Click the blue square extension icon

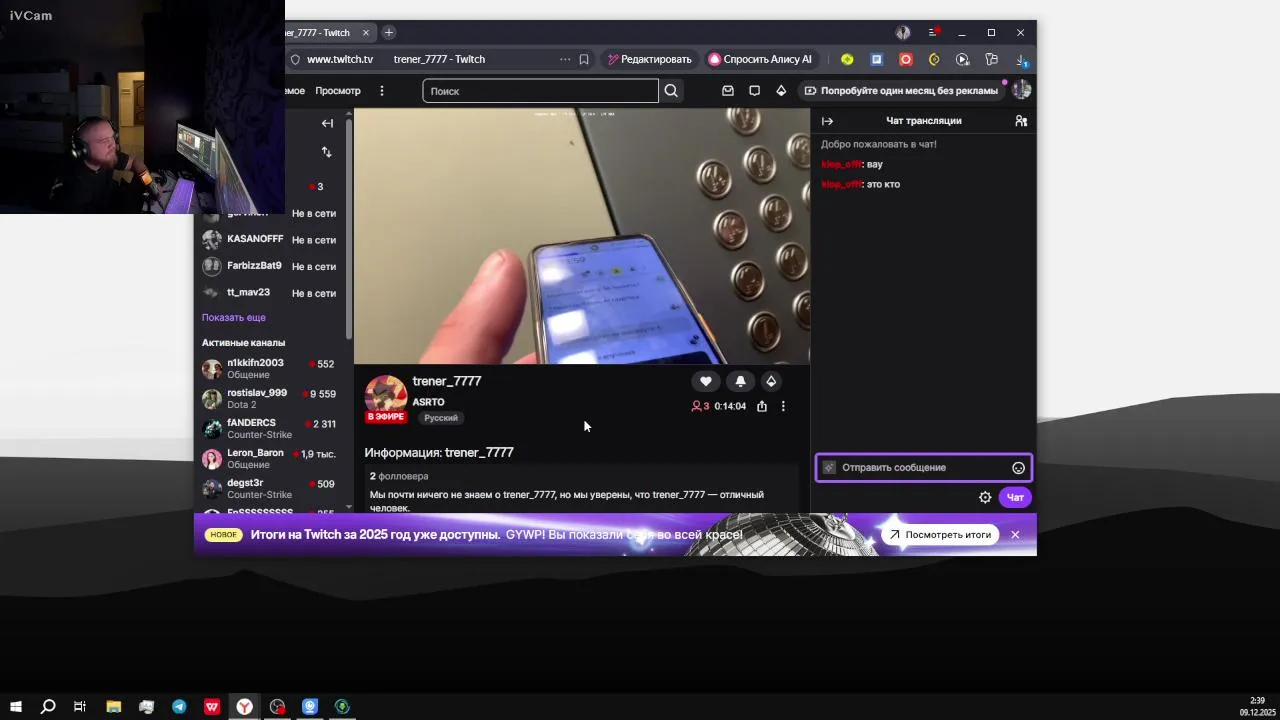(x=876, y=59)
